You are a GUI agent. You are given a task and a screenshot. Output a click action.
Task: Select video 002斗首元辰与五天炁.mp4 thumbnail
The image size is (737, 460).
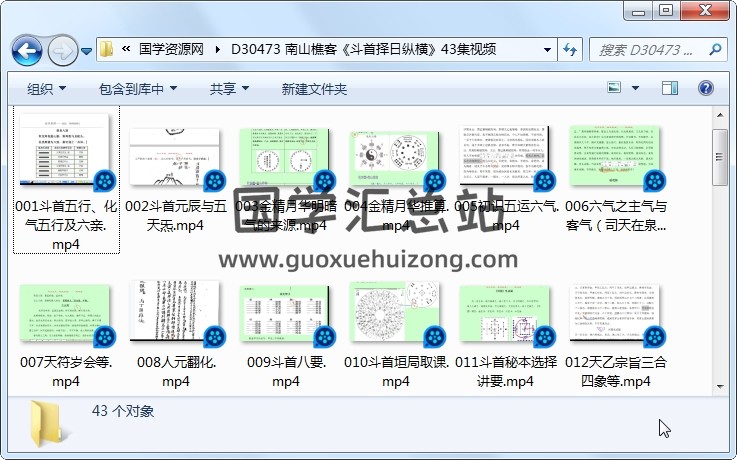175,158
